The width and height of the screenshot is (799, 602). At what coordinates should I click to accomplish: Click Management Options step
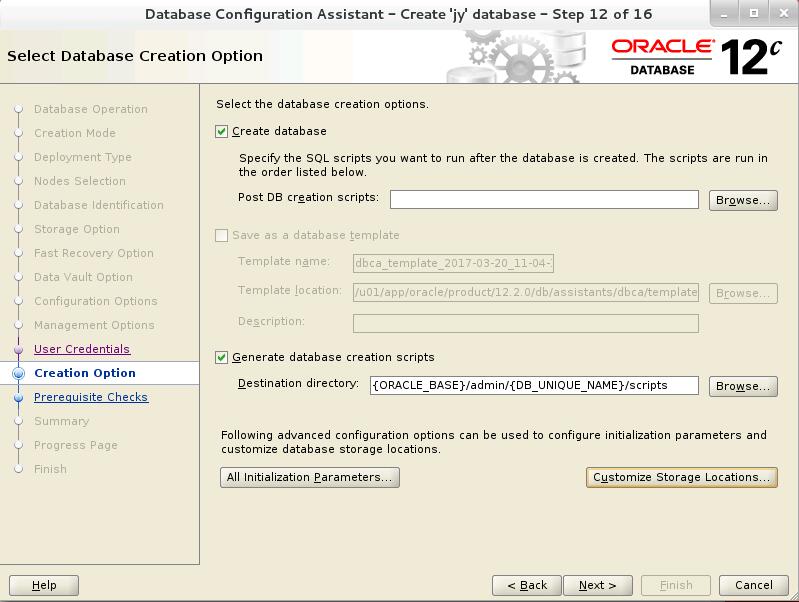[x=94, y=325]
